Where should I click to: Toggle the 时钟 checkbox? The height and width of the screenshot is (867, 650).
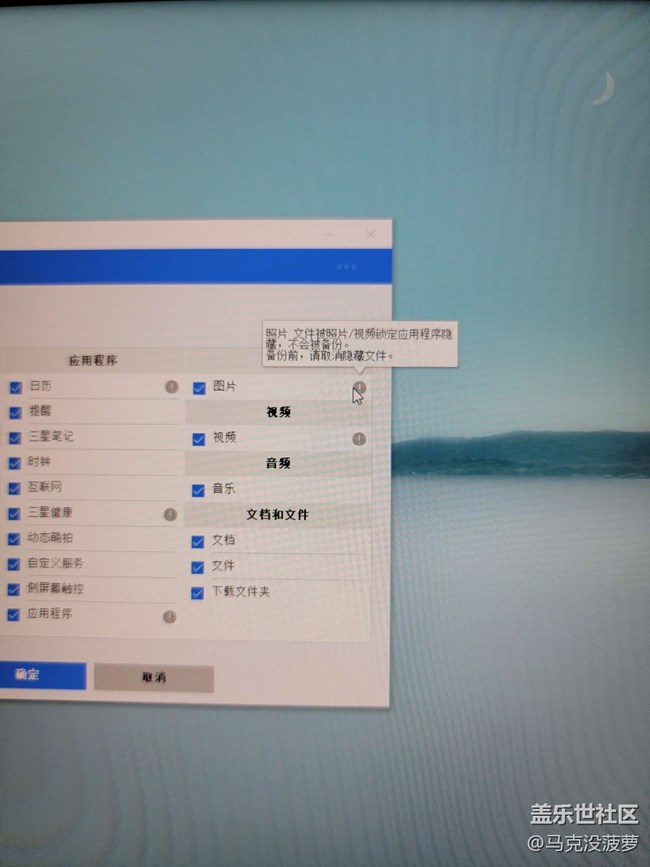click(x=15, y=463)
